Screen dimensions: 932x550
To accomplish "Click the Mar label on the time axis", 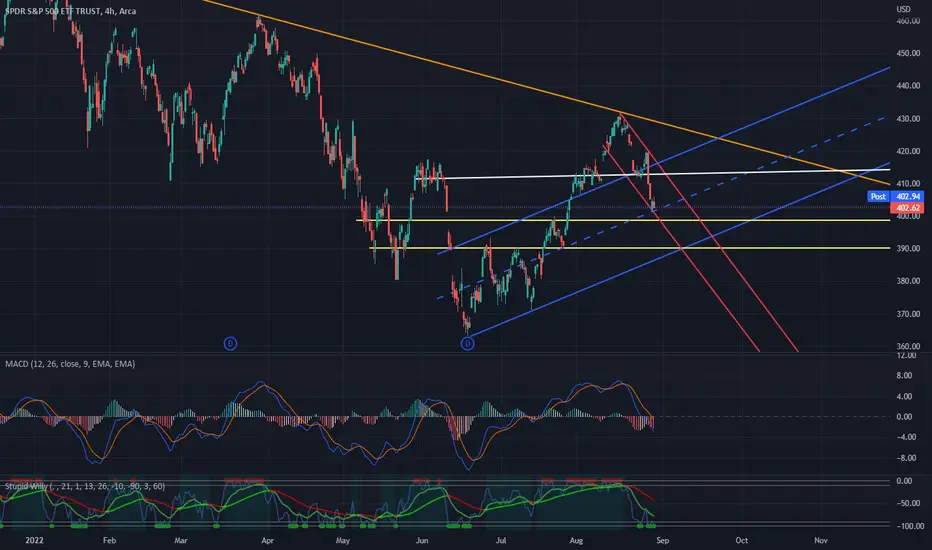I will click(x=181, y=540).
